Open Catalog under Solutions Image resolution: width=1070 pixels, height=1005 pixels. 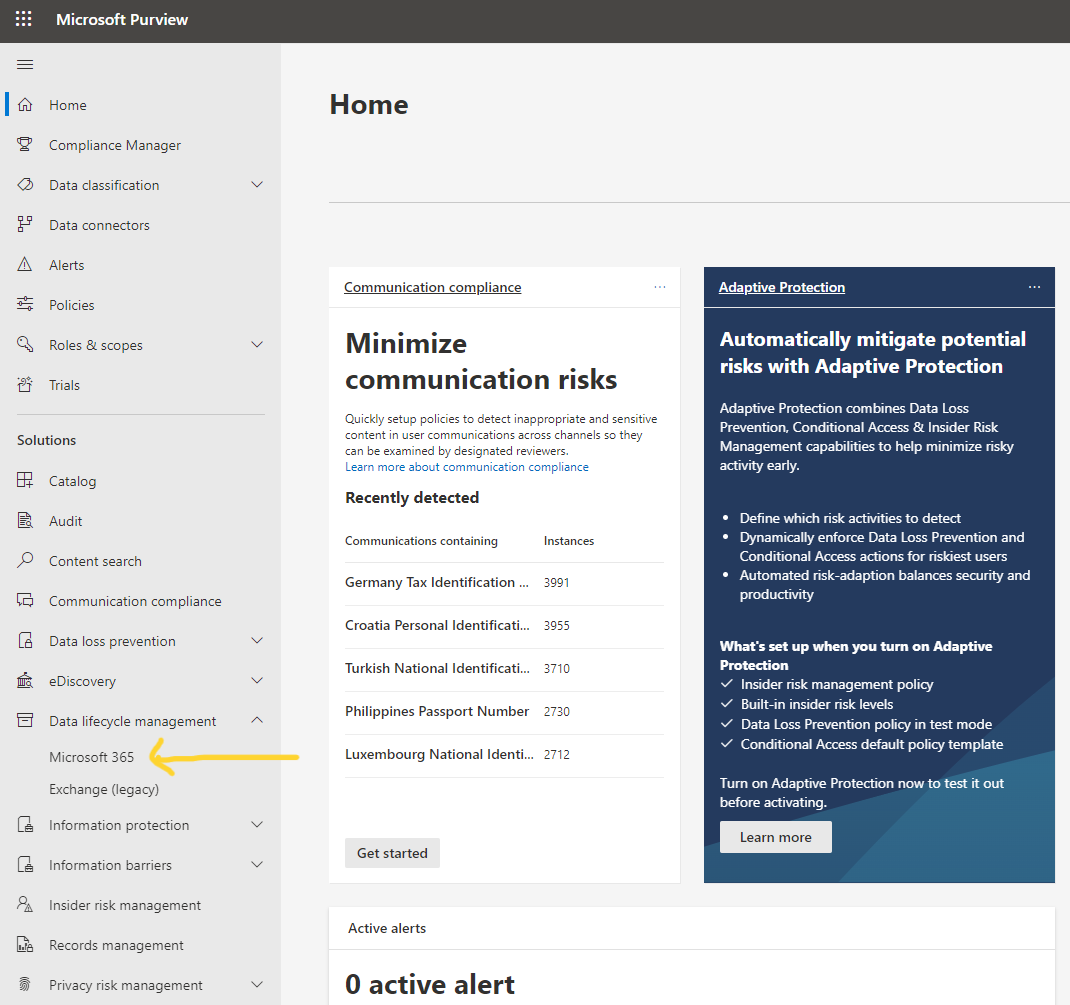72,482
